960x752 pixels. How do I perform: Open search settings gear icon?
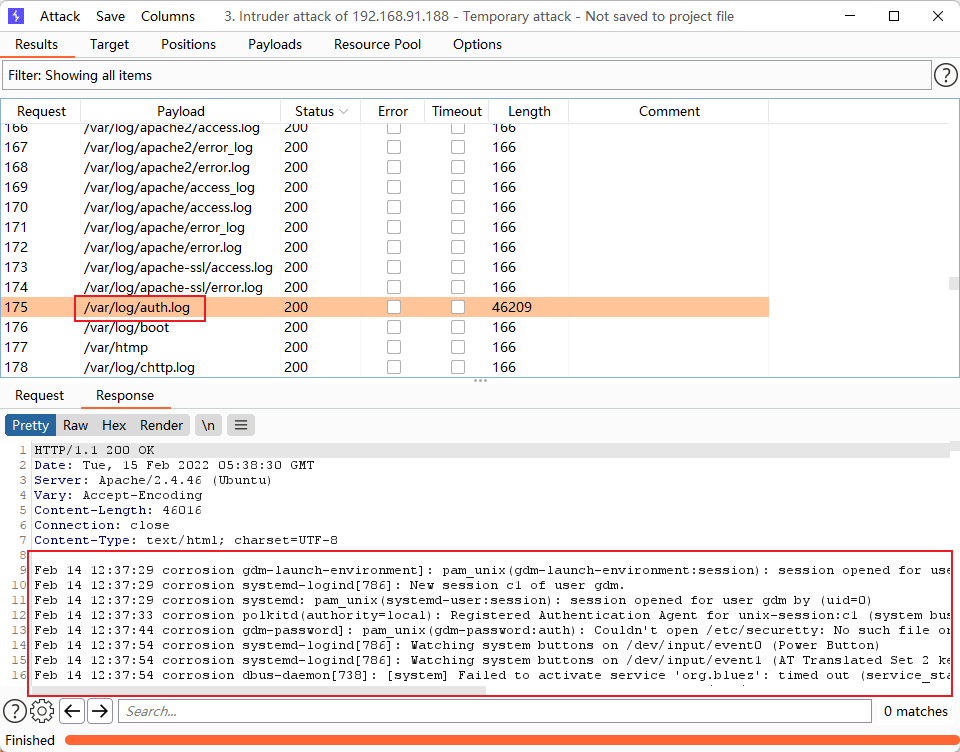(x=42, y=711)
